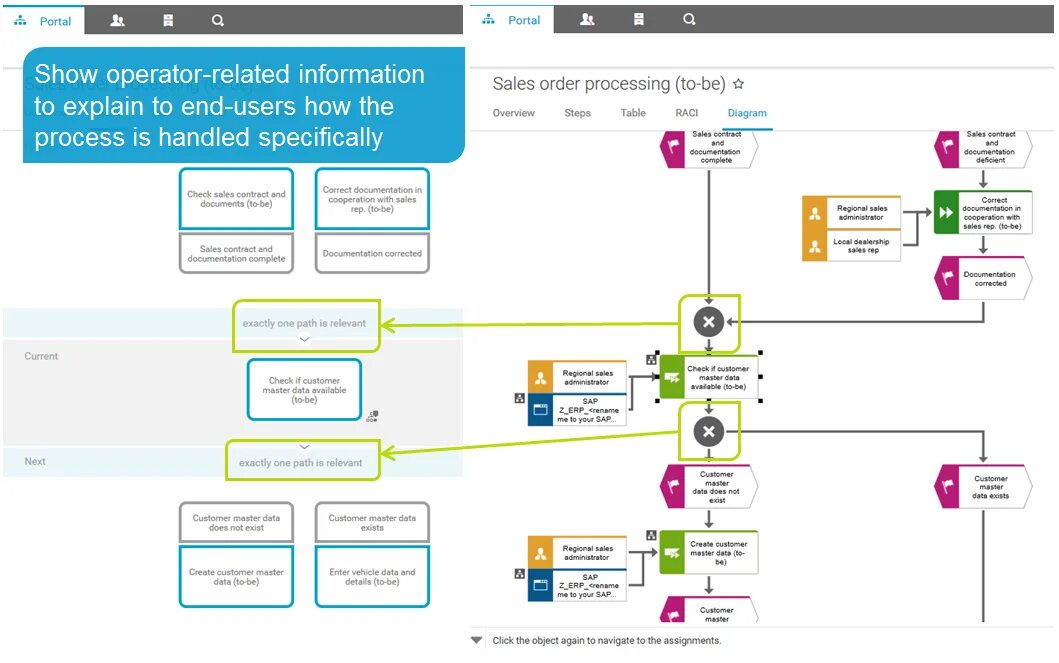The width and height of the screenshot is (1059, 663).
Task: Click assignment icon left of upper SAP system
Action: [519, 398]
